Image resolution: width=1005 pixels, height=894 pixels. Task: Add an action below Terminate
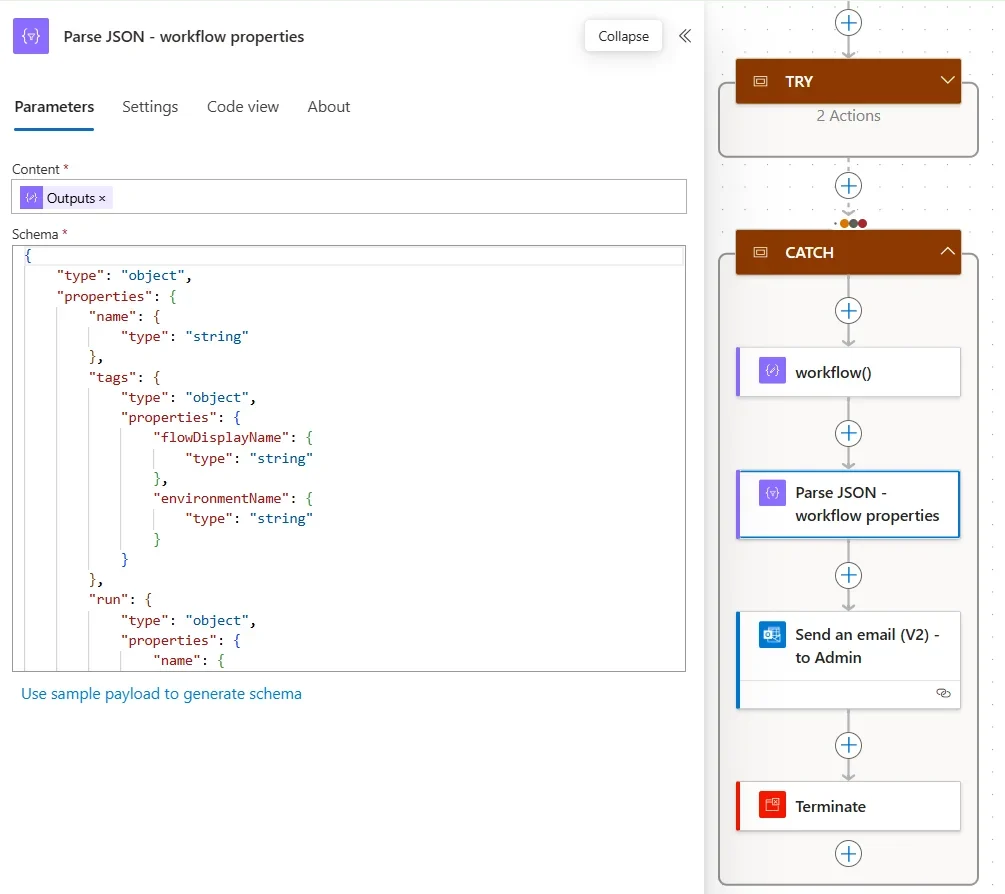(848, 854)
